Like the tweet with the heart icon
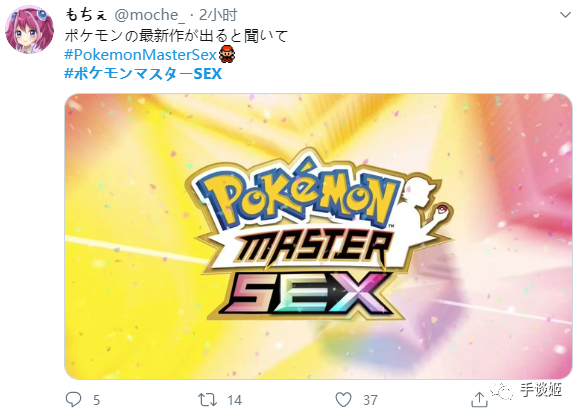 tap(343, 400)
